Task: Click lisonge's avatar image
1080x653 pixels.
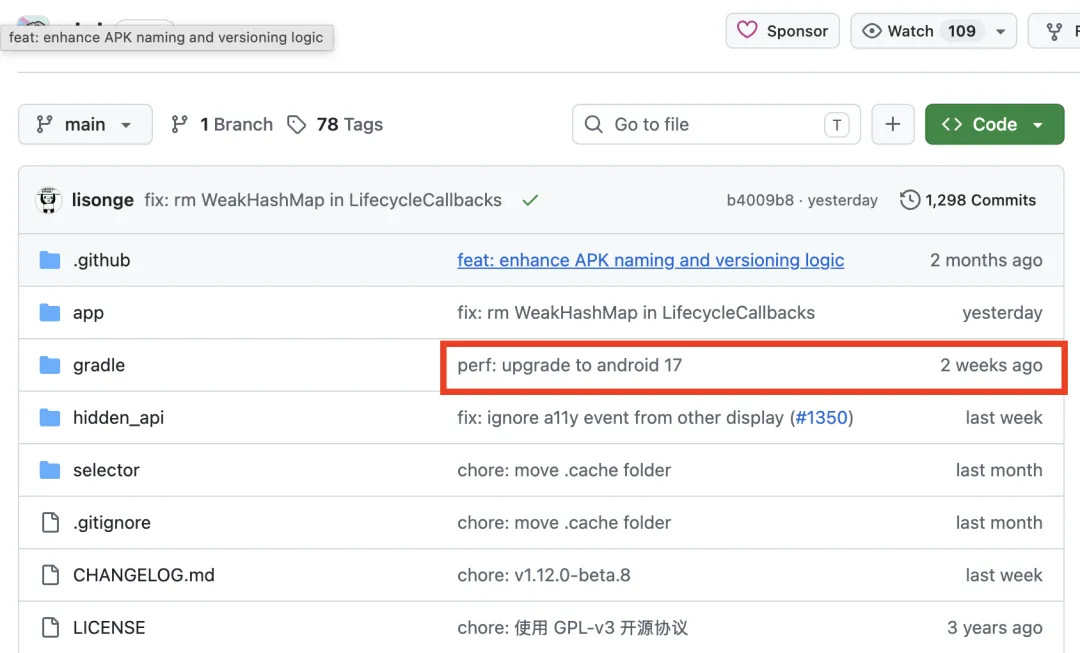Action: pyautogui.click(x=48, y=200)
